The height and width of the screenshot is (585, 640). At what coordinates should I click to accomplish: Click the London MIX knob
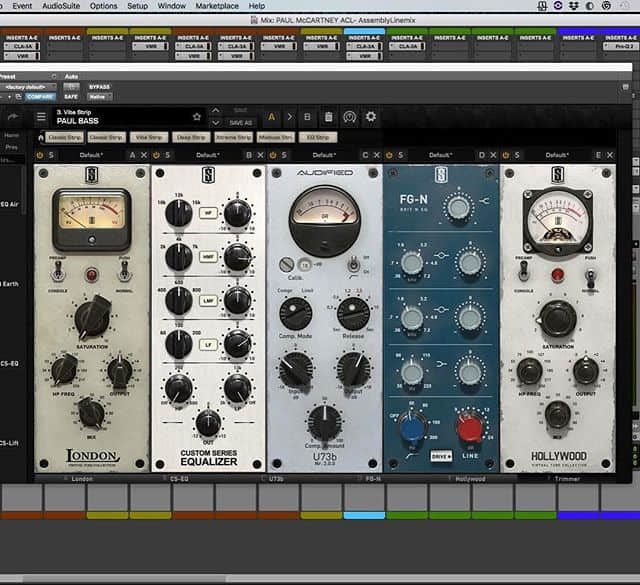[x=91, y=413]
